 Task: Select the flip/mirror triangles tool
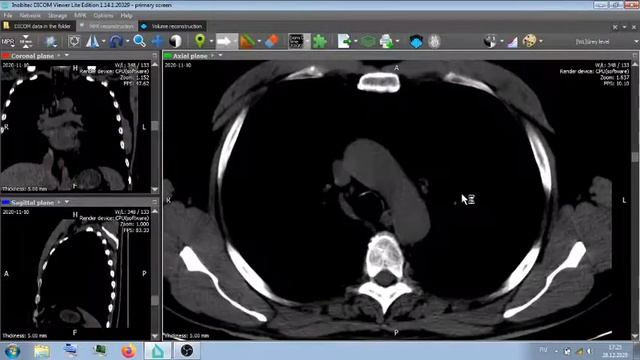[93, 41]
